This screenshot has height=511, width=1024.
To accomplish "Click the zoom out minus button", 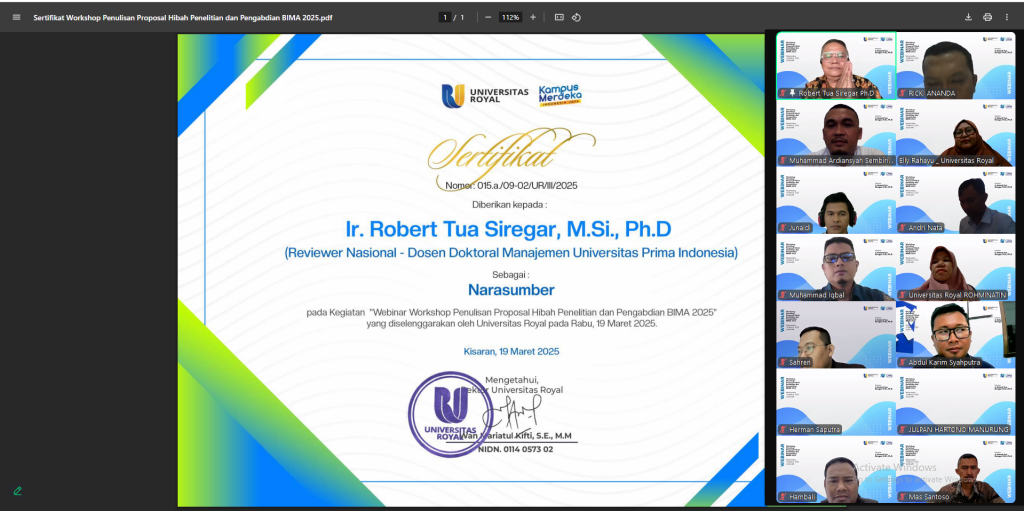I will pos(487,17).
